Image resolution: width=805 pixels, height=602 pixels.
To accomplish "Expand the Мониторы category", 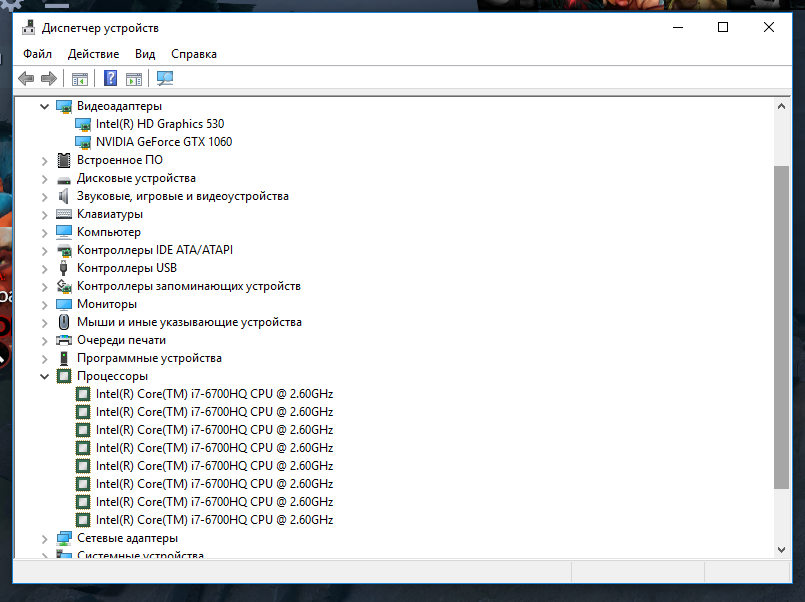I will [x=44, y=304].
